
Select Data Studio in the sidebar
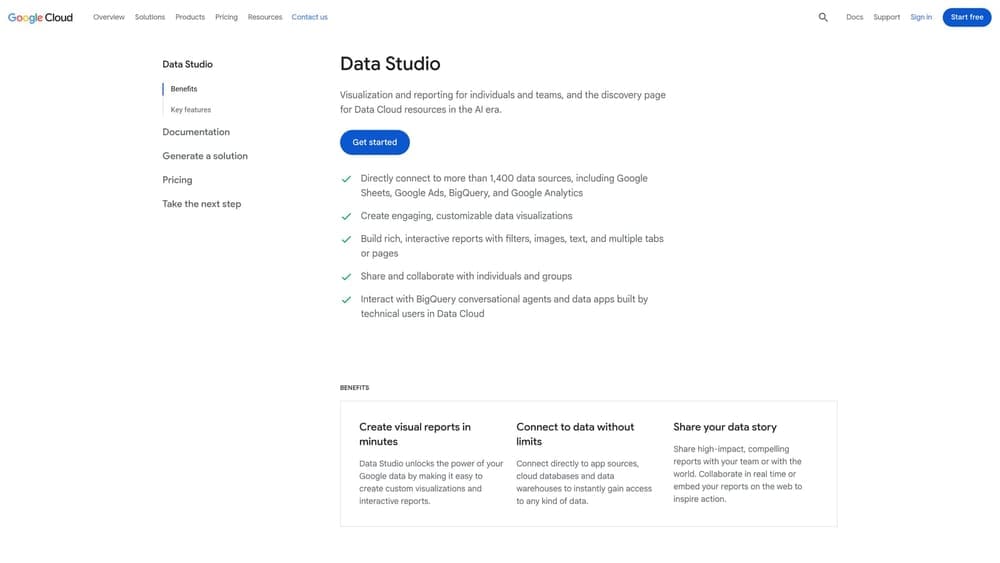coord(188,64)
